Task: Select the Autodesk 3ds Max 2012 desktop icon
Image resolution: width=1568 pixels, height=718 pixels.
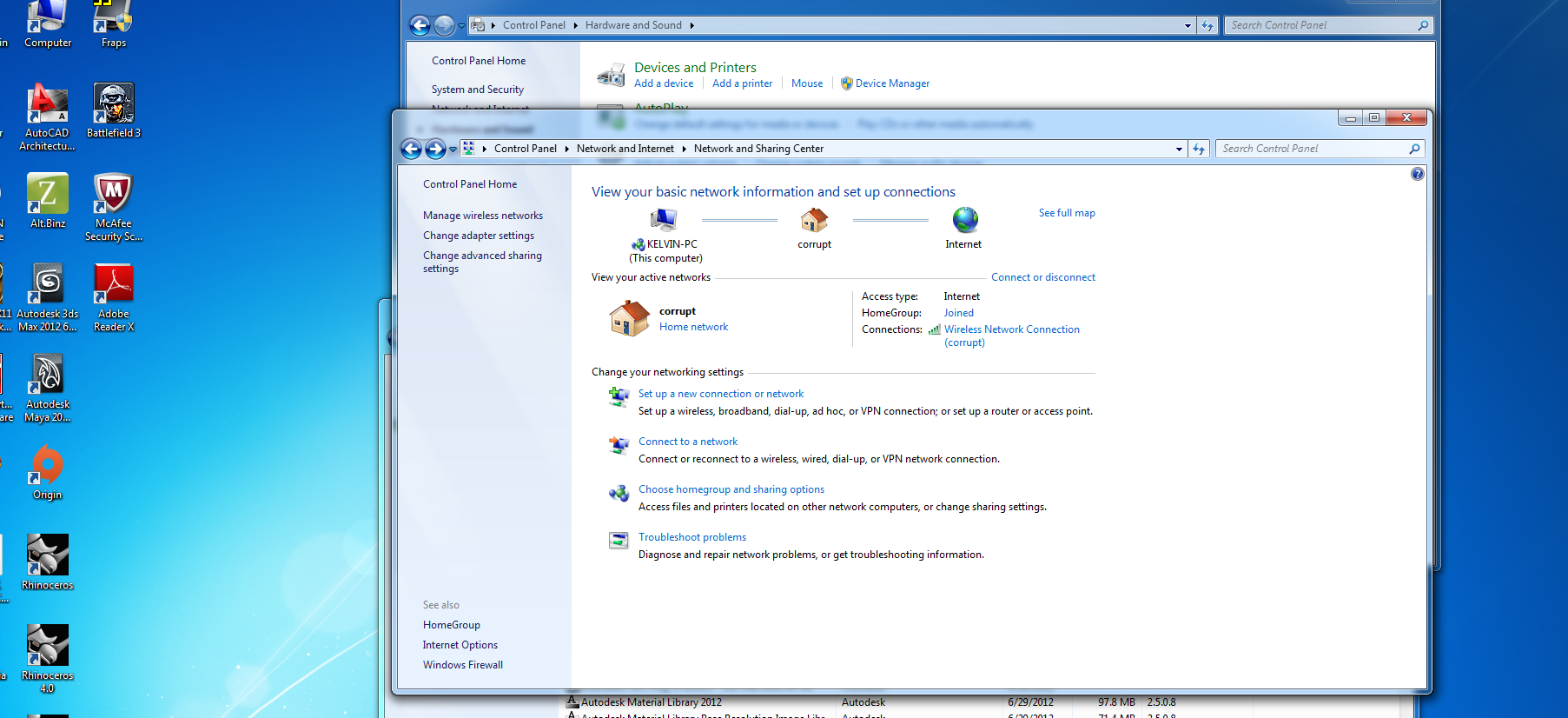Action: (x=48, y=298)
